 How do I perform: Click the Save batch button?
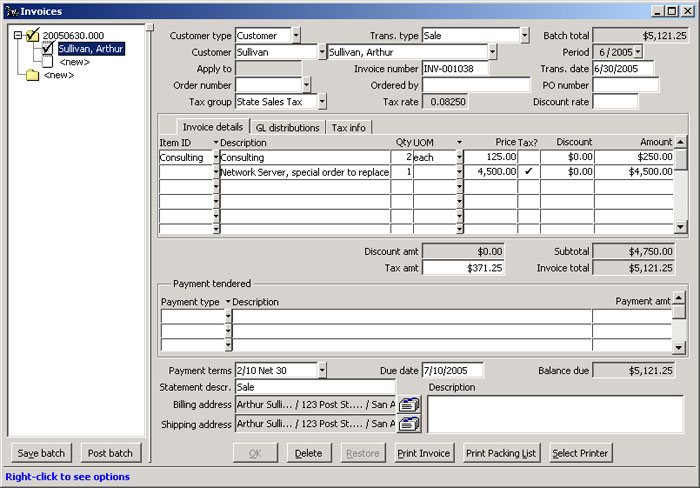coord(41,453)
